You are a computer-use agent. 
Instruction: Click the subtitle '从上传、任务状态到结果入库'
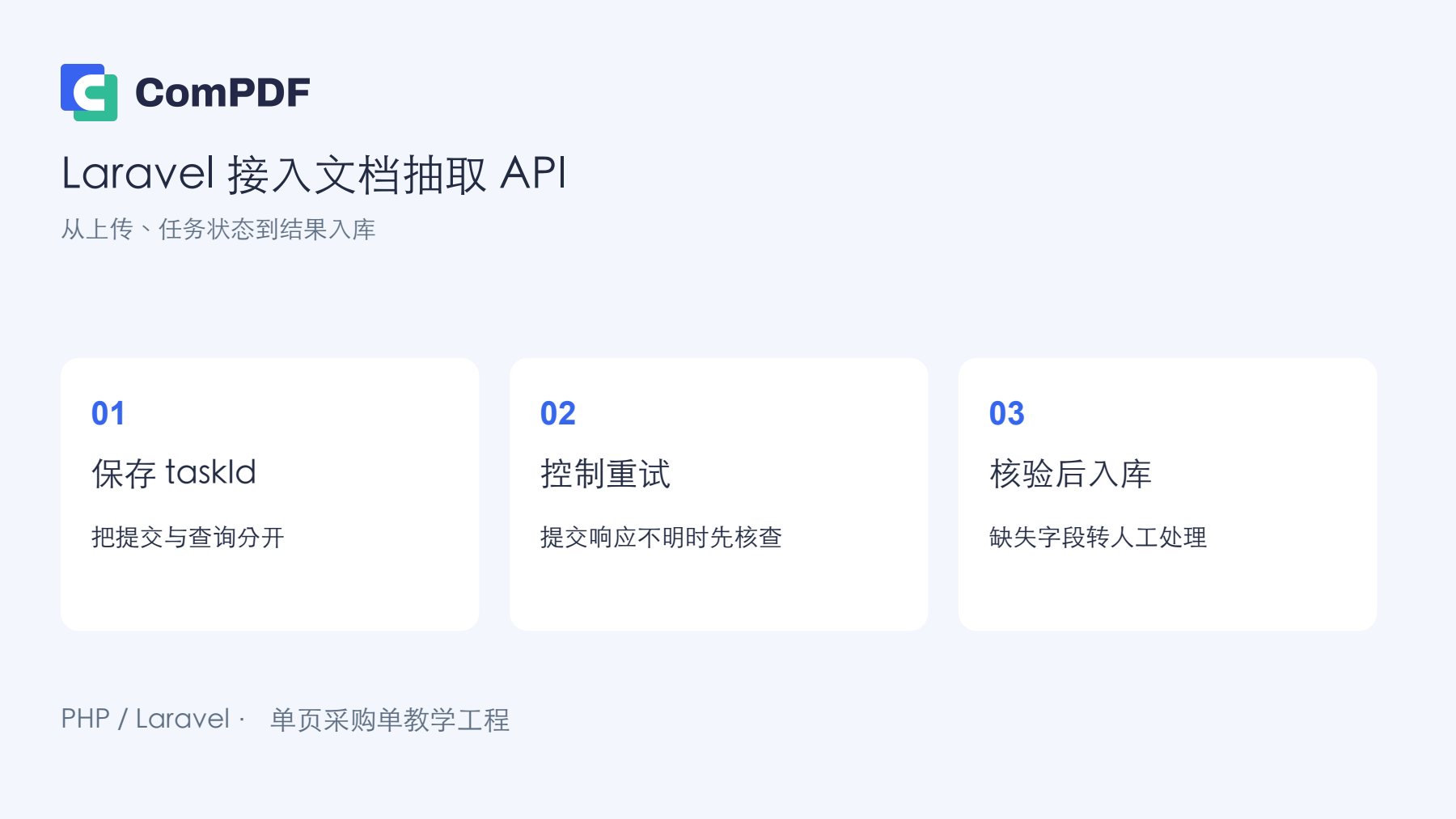[218, 230]
